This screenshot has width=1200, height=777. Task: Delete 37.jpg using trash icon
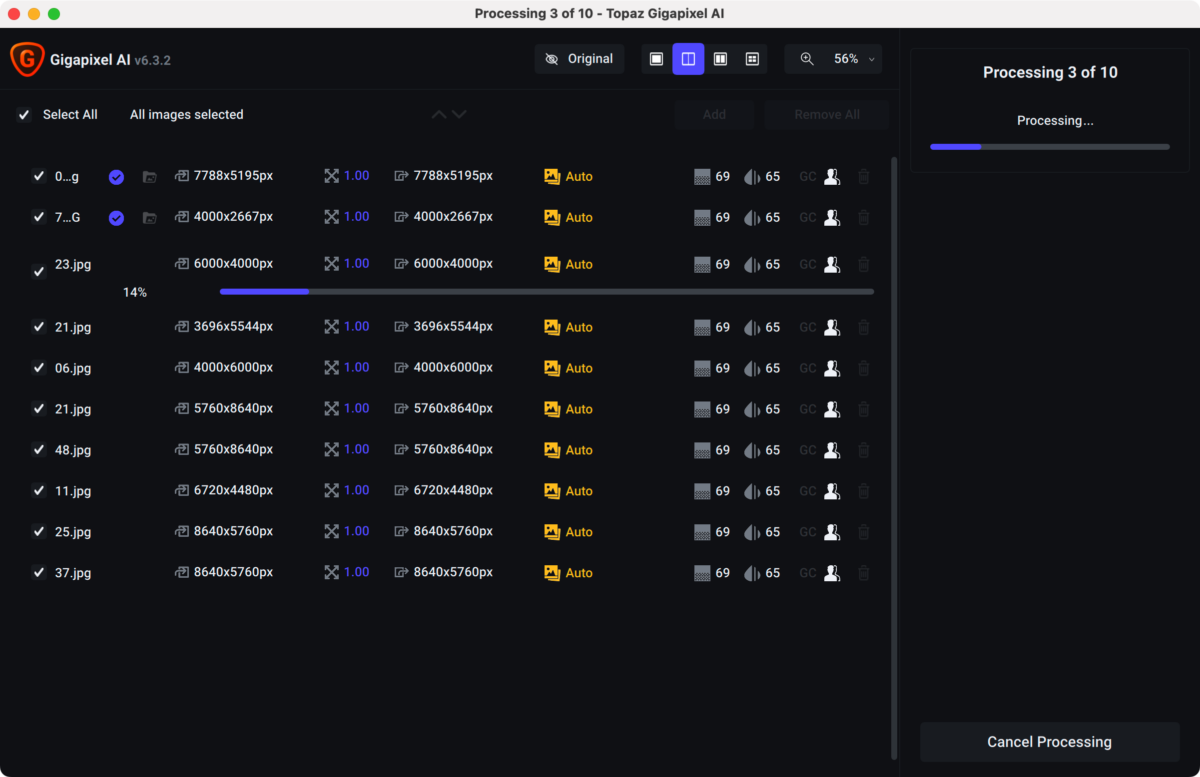[864, 573]
